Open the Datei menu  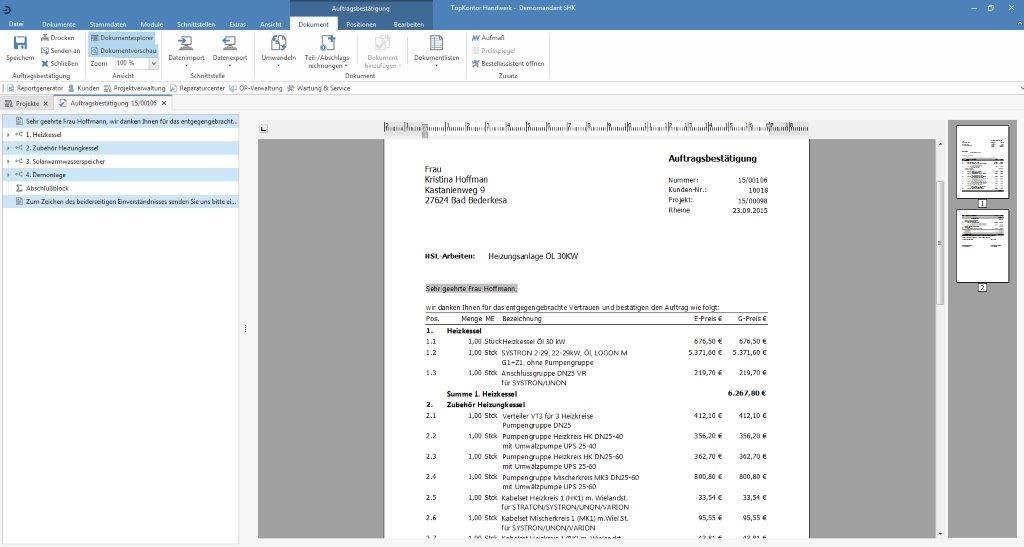click(x=16, y=24)
